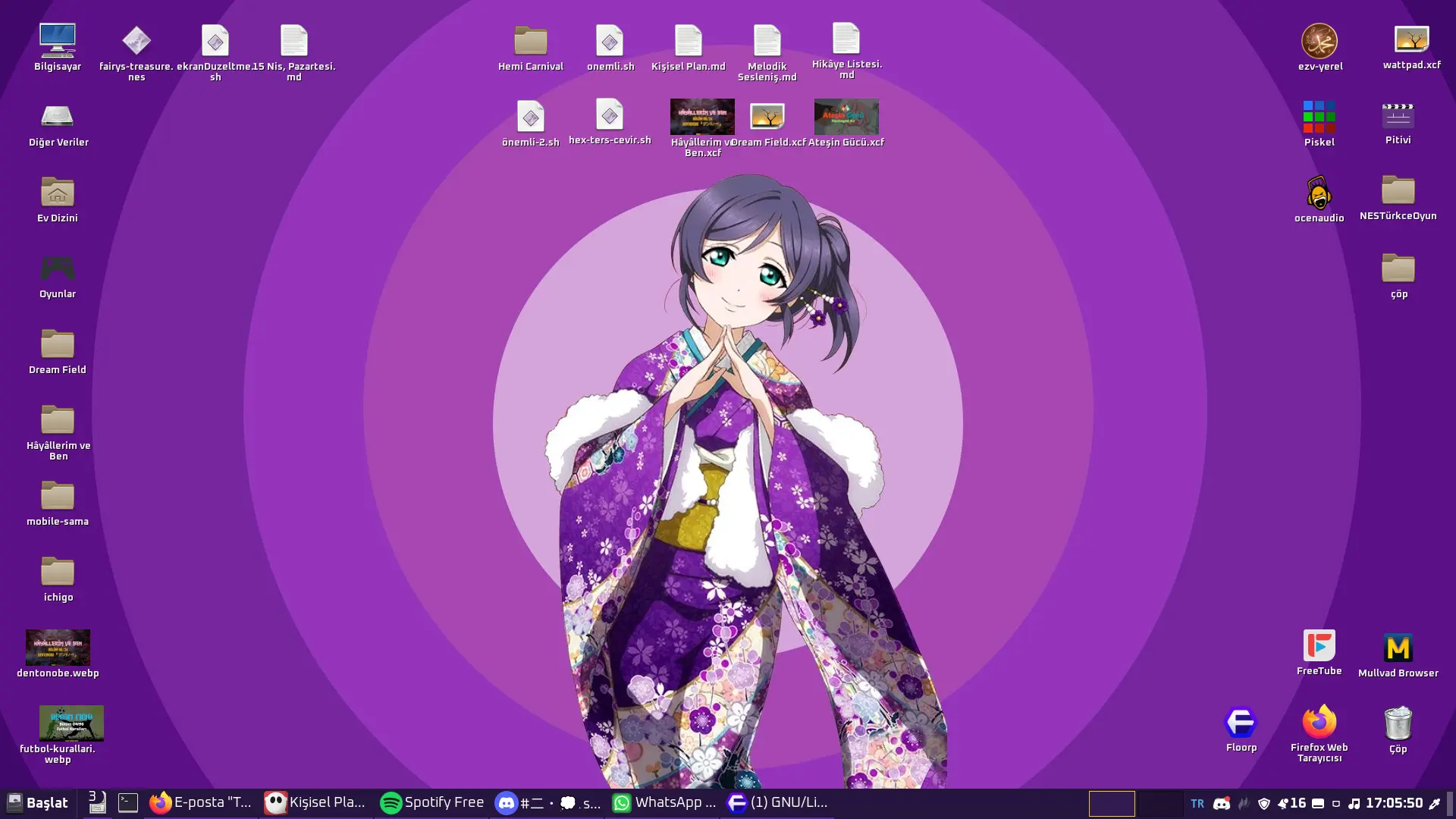Click the TR keyboard layout indicator
1456x819 pixels.
[x=1197, y=804]
